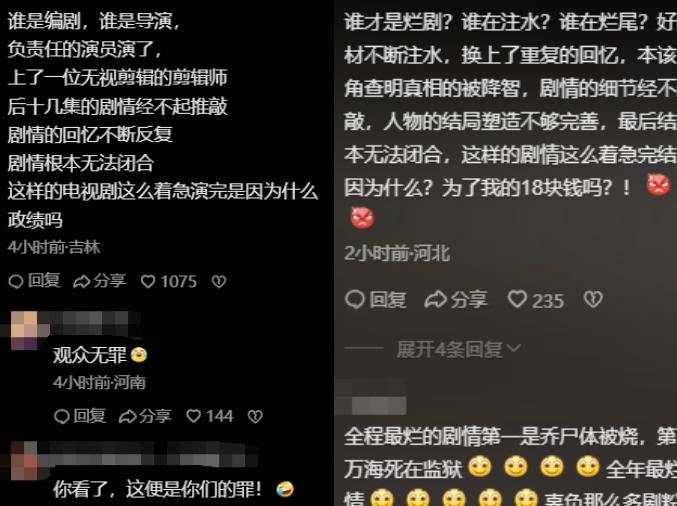Like the comment showing 1075 likes
677x506 pixels.
tap(169, 281)
